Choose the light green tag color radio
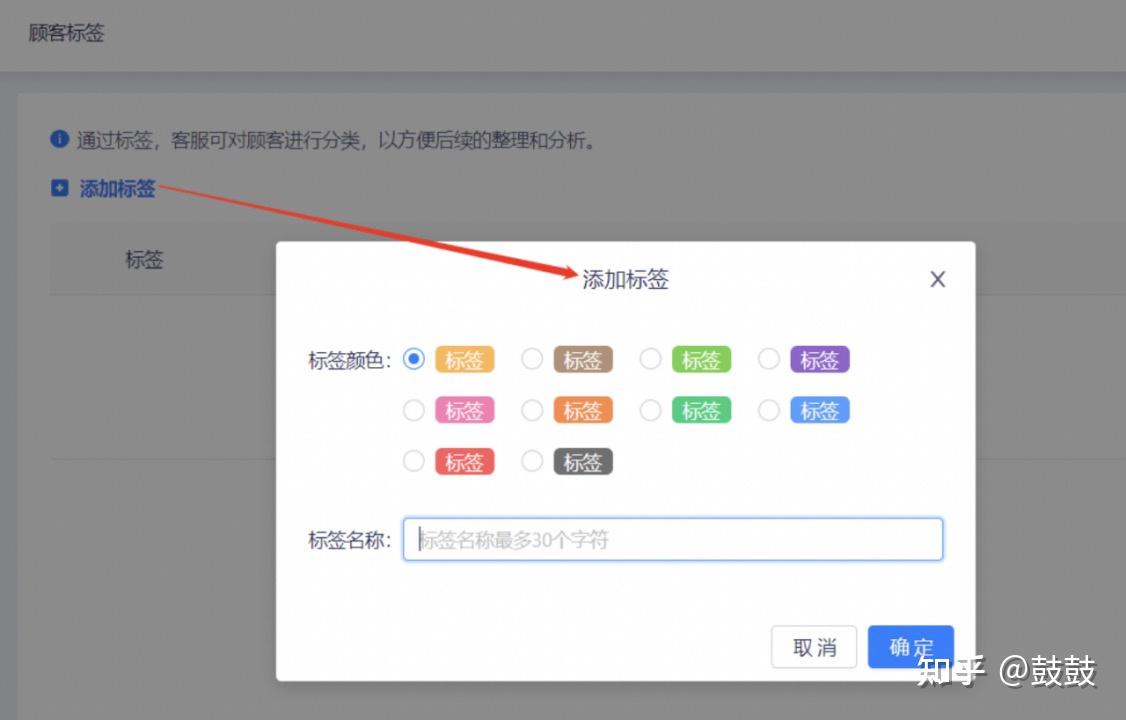1126x720 pixels. click(651, 359)
